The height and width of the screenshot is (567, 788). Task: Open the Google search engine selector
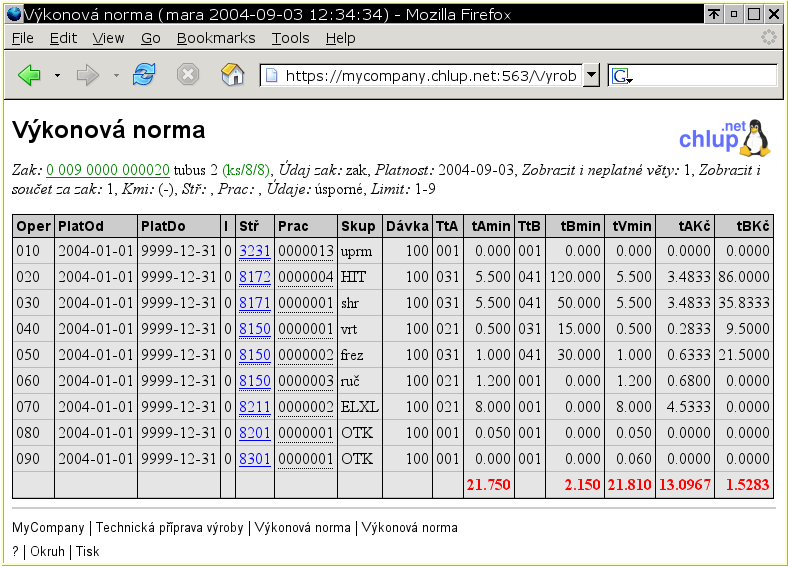[622, 76]
